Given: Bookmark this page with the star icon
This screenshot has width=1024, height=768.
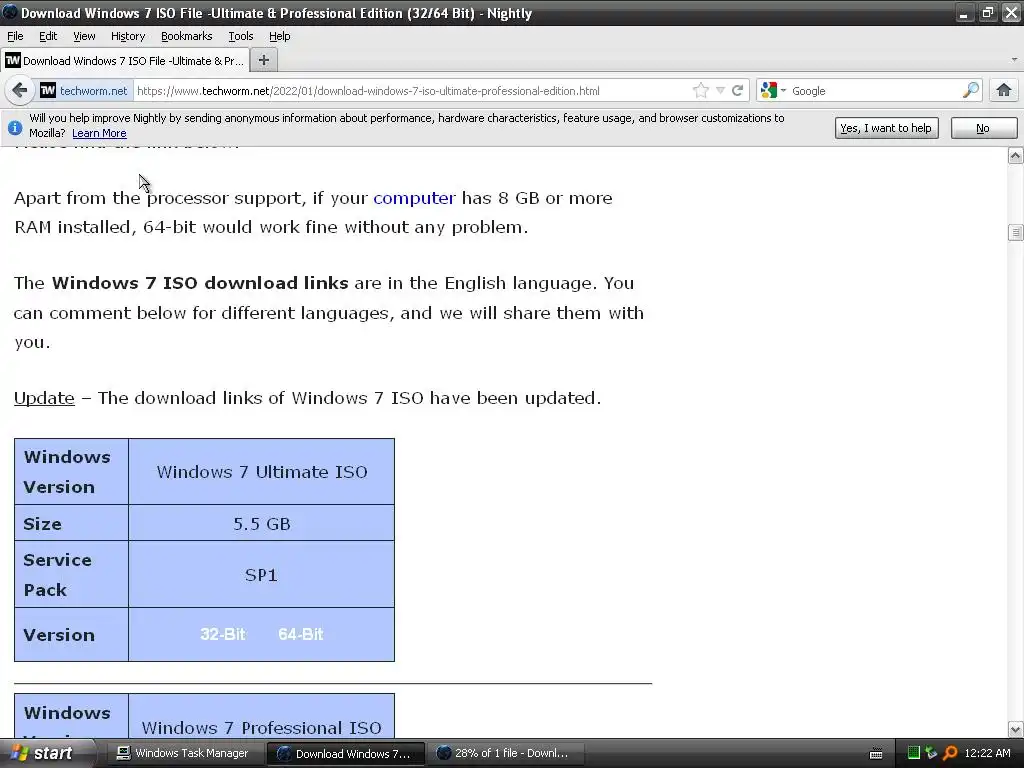Looking at the screenshot, I should pyautogui.click(x=701, y=90).
